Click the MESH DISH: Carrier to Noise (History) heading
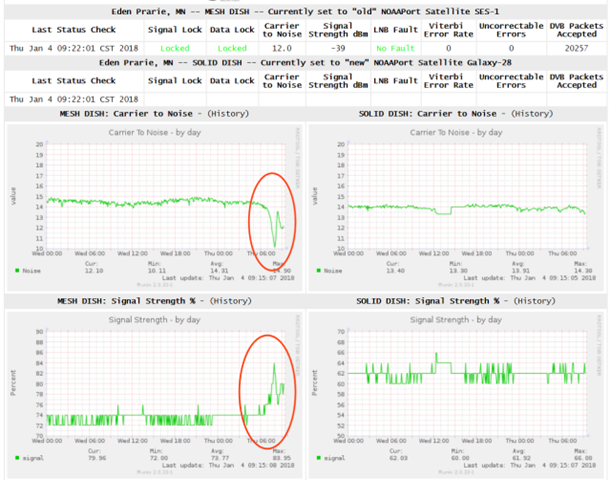 [x=152, y=113]
